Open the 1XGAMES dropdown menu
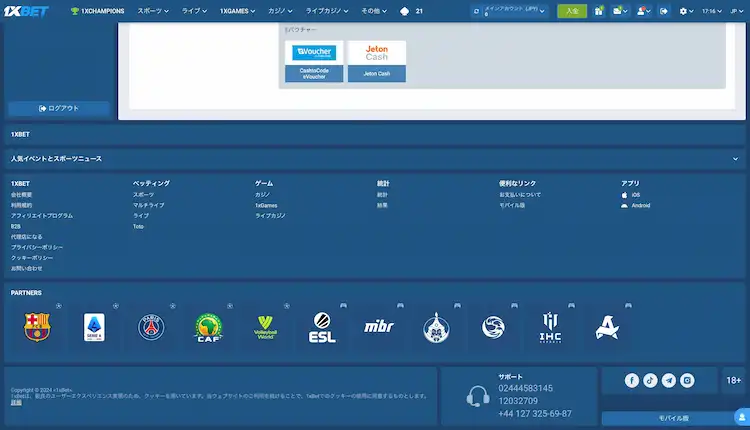The width and height of the screenshot is (750, 430). coord(237,11)
